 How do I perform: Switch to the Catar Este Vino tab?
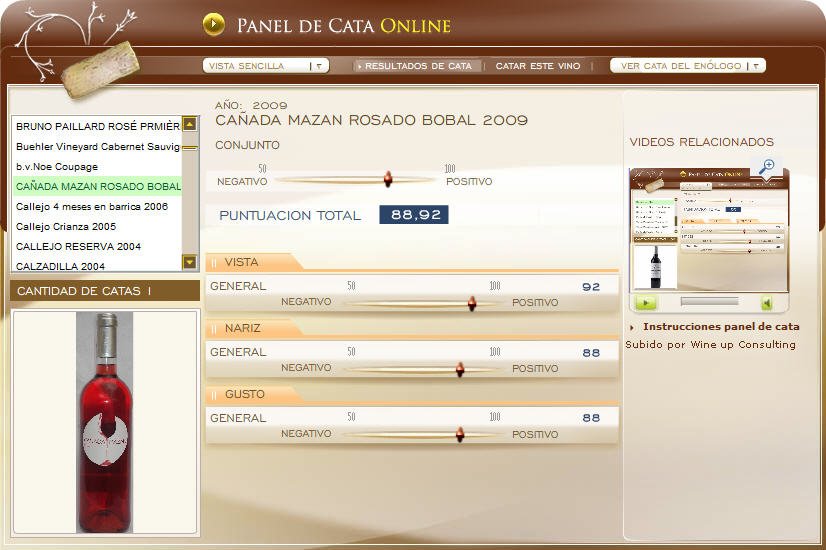[538, 66]
